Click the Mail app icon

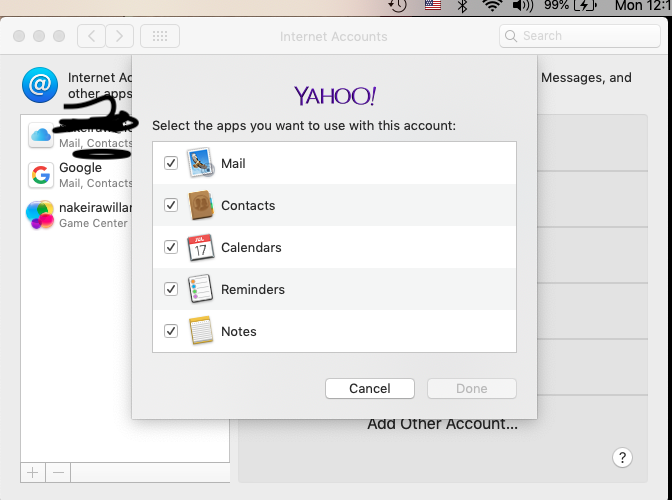(x=201, y=162)
